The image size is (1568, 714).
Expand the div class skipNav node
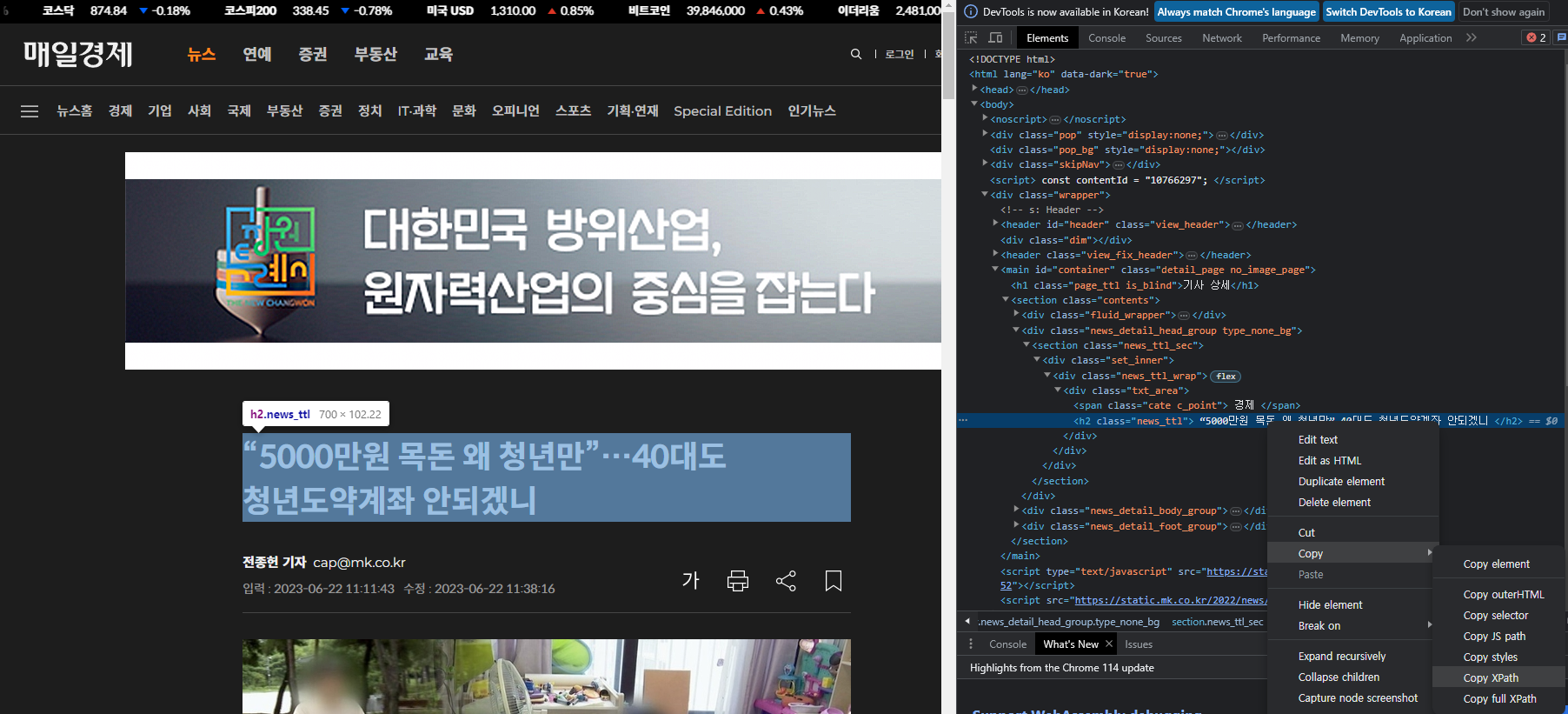click(x=985, y=163)
